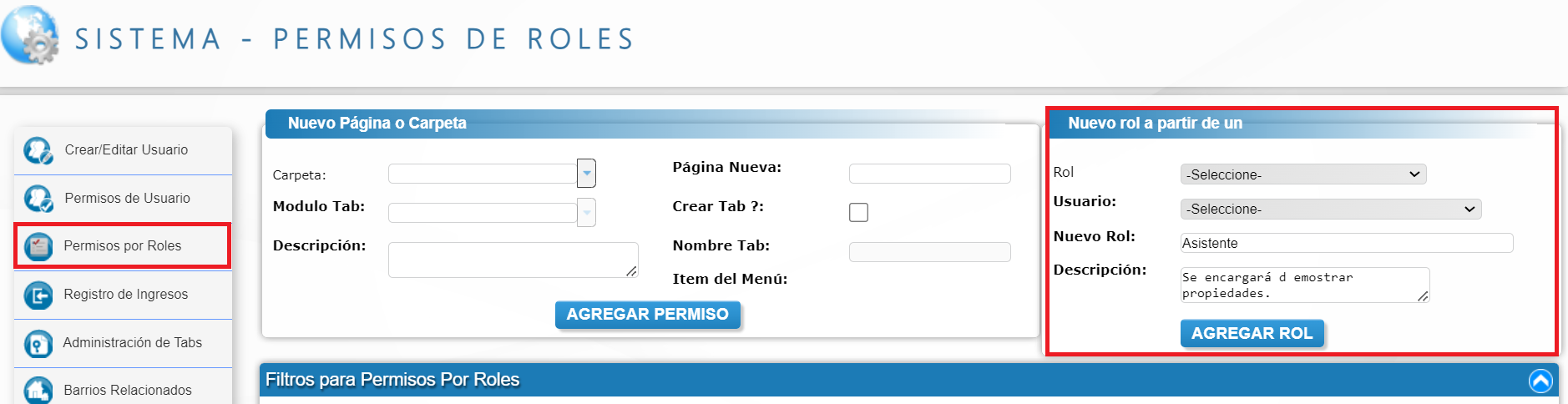Click the Registro de Ingresos arrow icon
The width and height of the screenshot is (1568, 404).
[x=38, y=295]
